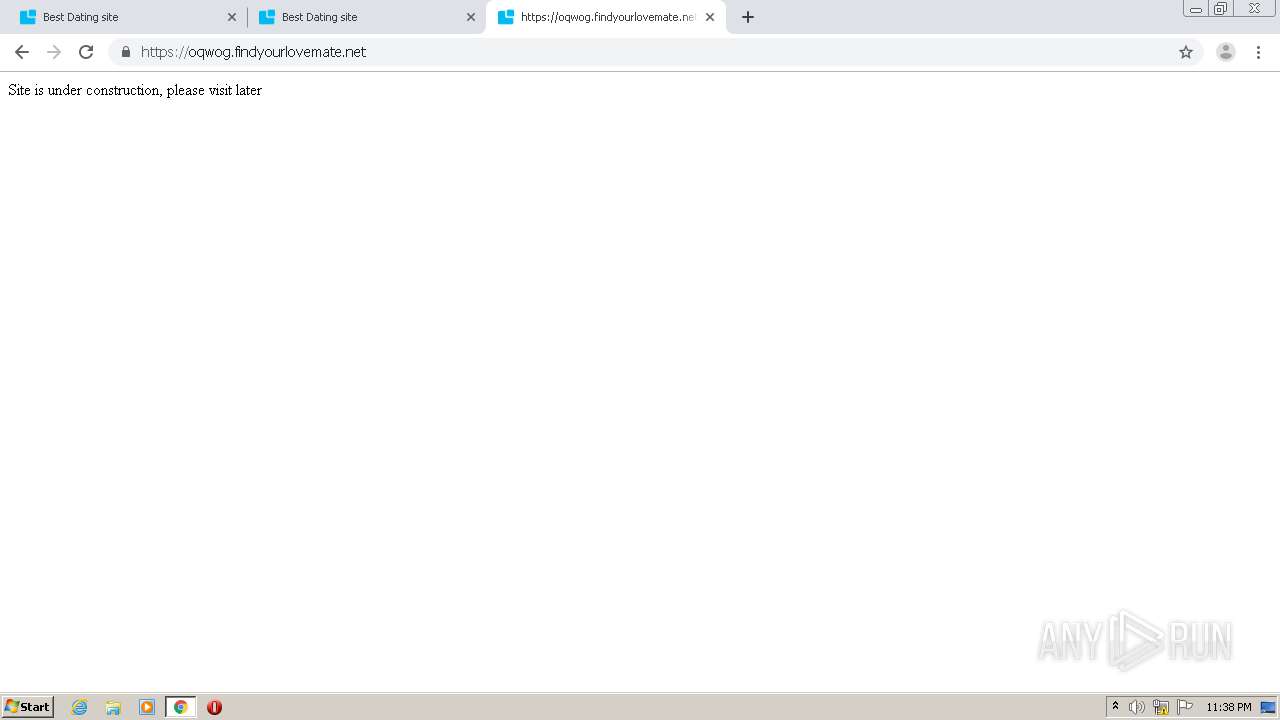View site info via the lock icon
Viewport: 1280px width, 720px height.
click(x=126, y=52)
